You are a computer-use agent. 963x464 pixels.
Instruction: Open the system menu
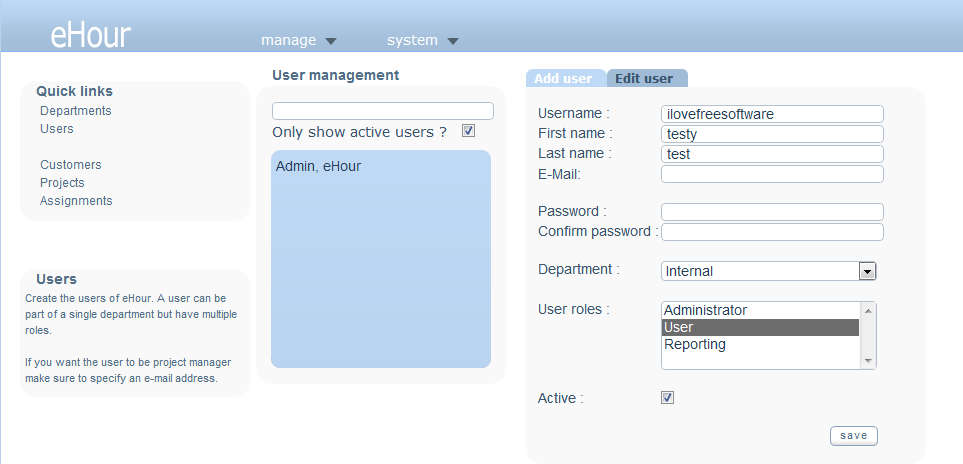click(422, 41)
